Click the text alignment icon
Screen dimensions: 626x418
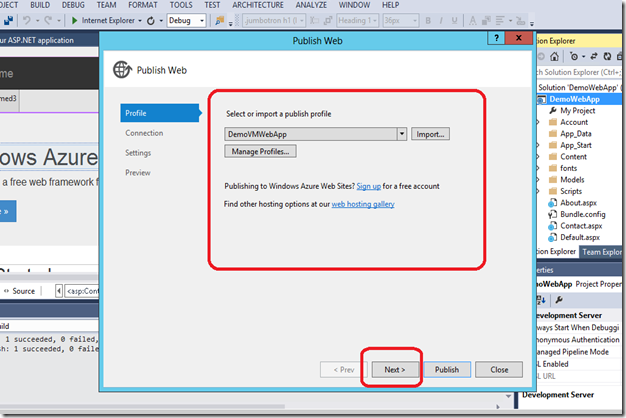499,20
